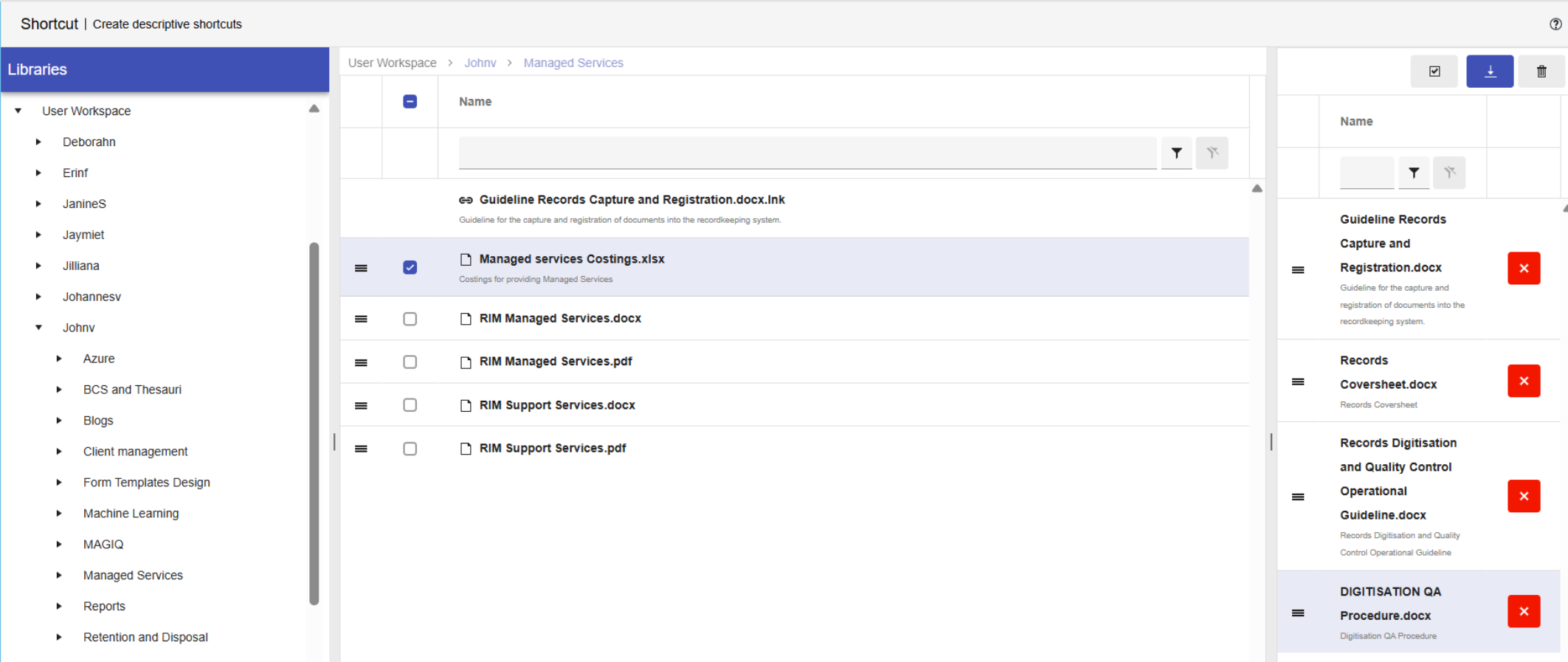
Task: Remove Records Coversheet.docx with red X
Action: pyautogui.click(x=1523, y=381)
